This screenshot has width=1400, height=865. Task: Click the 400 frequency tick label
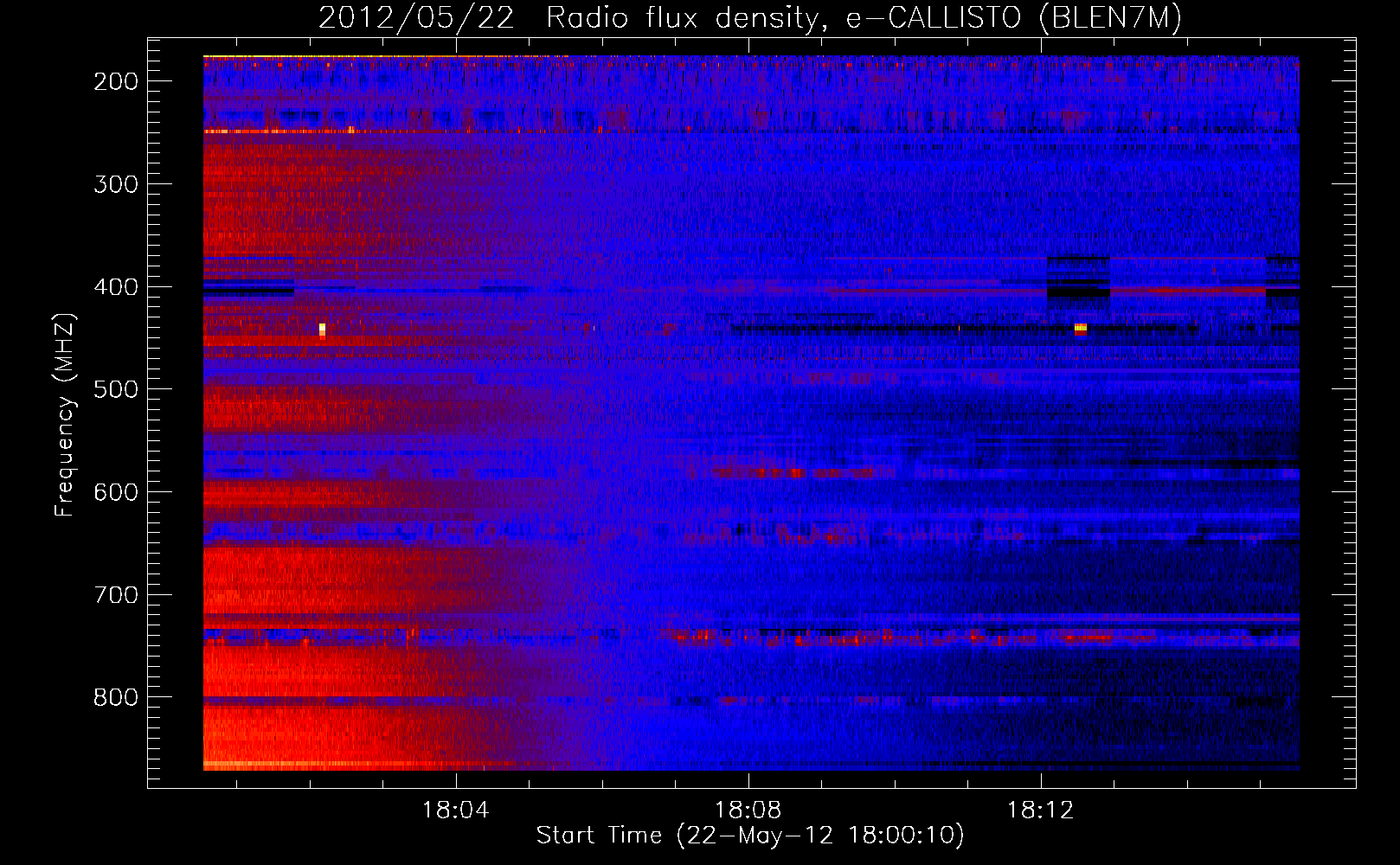(x=116, y=287)
